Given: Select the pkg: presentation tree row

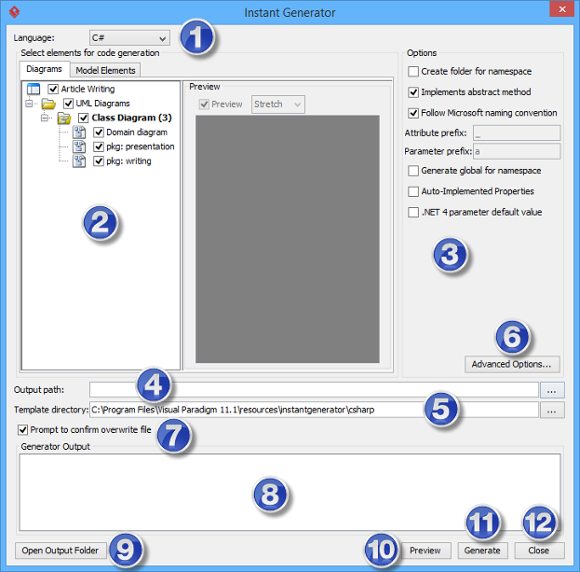Looking at the screenshot, I should tap(140, 147).
